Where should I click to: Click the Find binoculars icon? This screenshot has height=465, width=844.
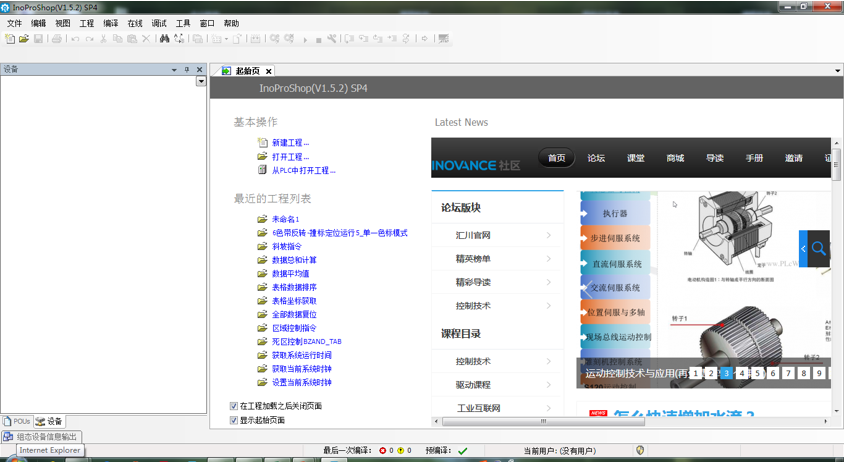[x=165, y=39]
